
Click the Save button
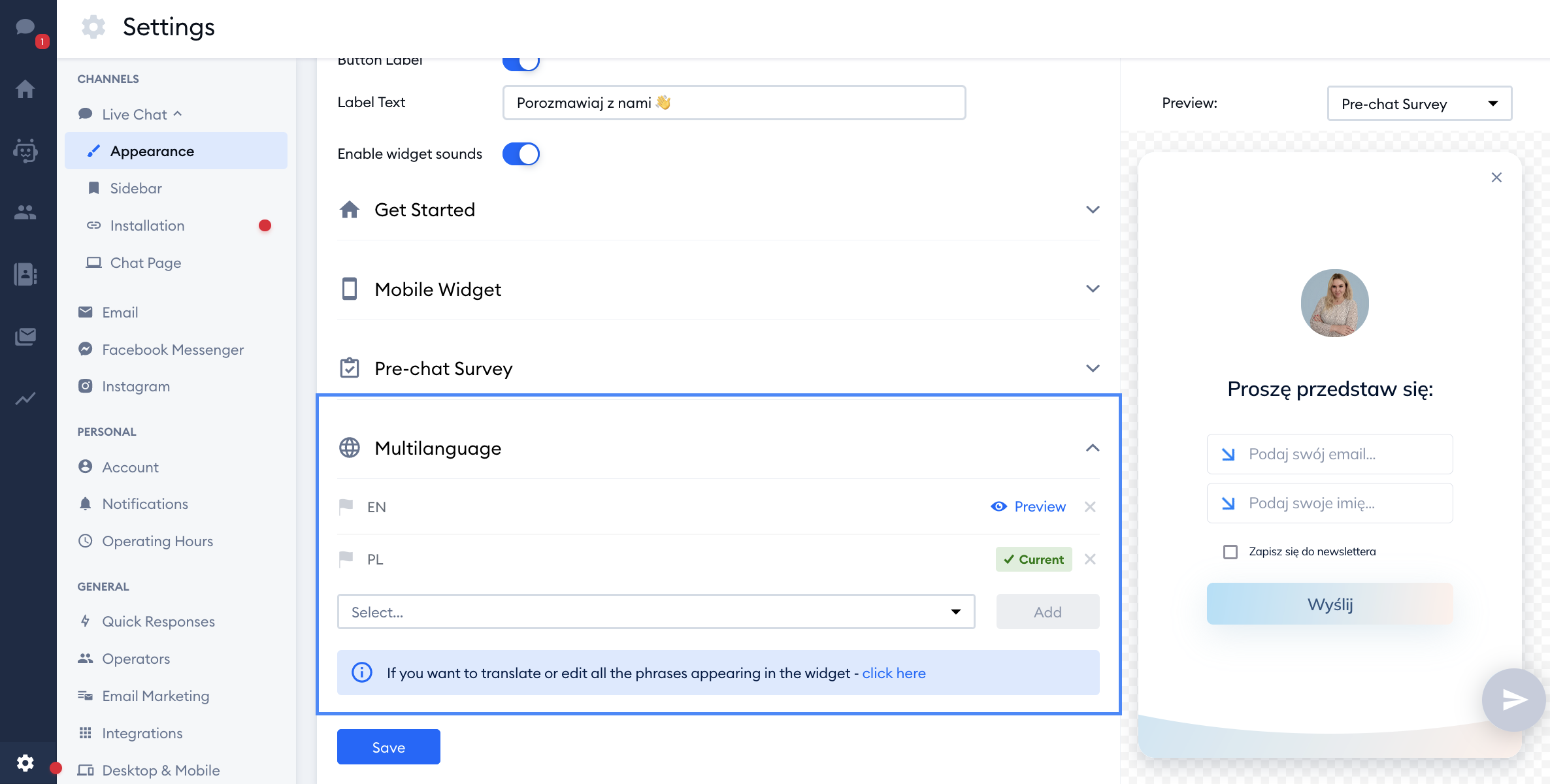[389, 747]
